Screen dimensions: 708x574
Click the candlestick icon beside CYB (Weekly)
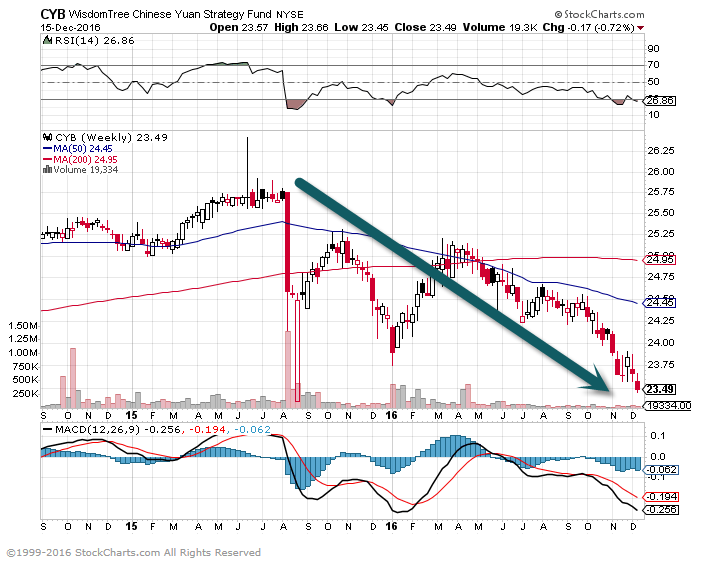(x=47, y=137)
